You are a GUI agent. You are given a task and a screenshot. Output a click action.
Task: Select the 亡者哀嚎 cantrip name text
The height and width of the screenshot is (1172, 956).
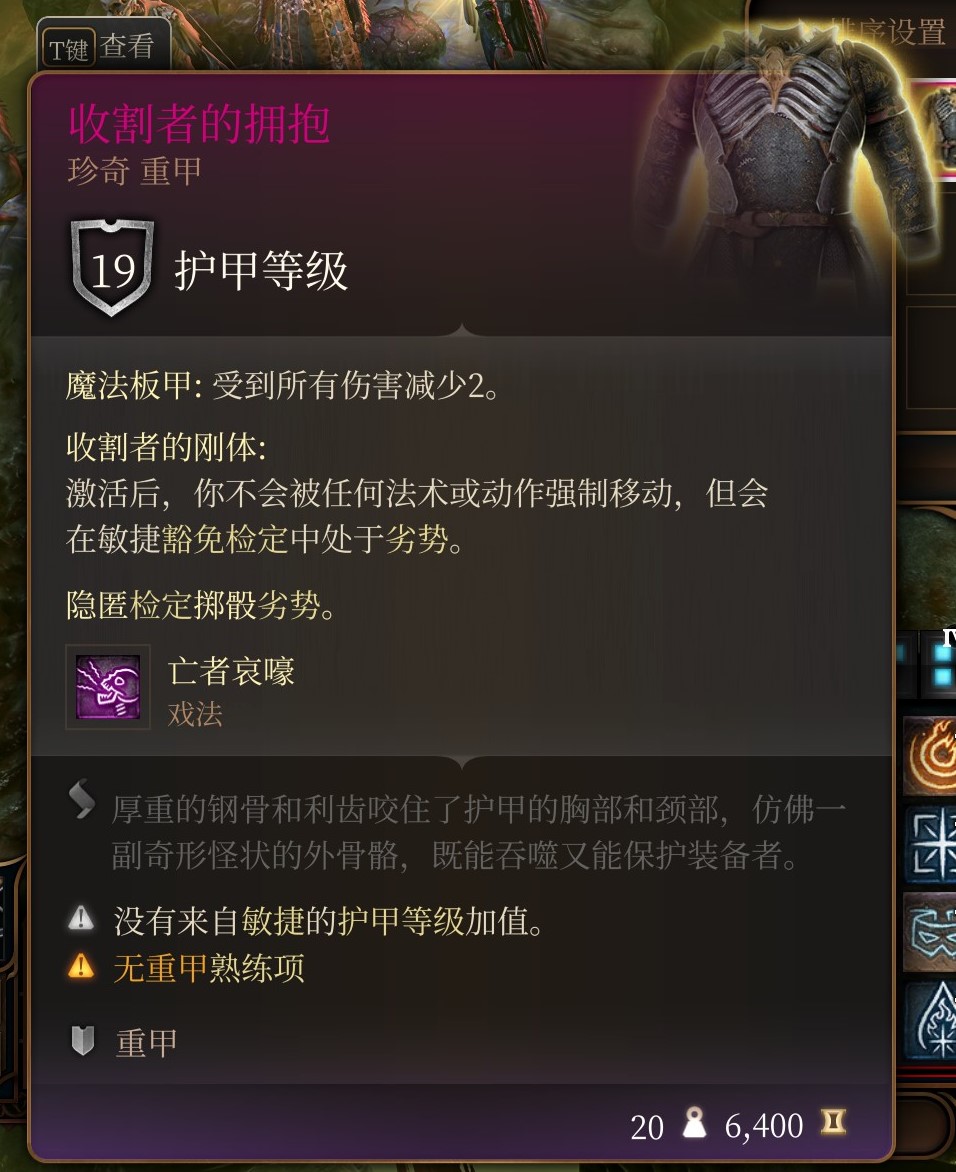pyautogui.click(x=232, y=670)
